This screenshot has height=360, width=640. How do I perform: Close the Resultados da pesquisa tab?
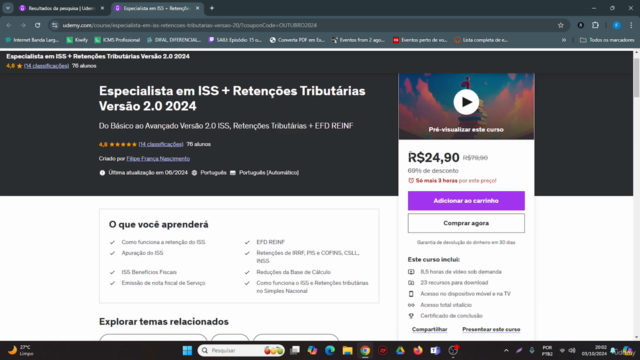pyautogui.click(x=102, y=8)
